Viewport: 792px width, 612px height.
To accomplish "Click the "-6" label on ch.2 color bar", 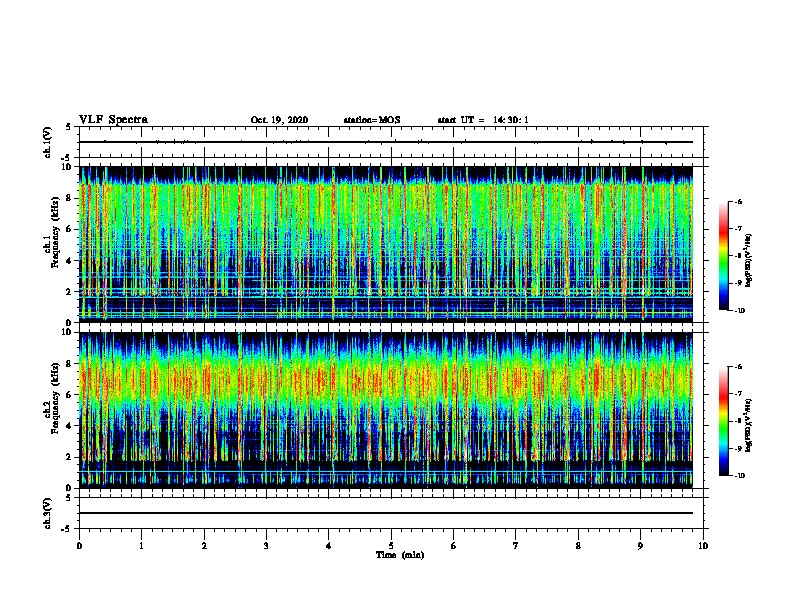I will point(738,367).
